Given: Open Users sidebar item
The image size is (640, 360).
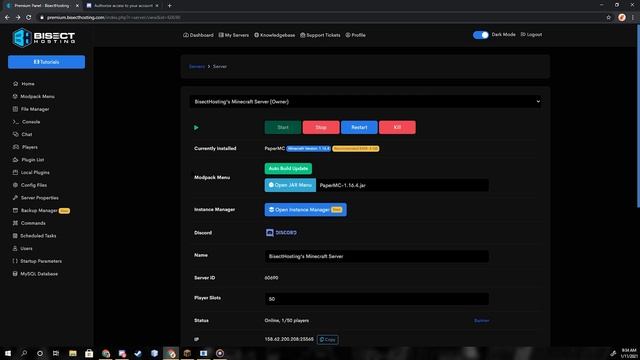Looking at the screenshot, I should click(x=22, y=248).
